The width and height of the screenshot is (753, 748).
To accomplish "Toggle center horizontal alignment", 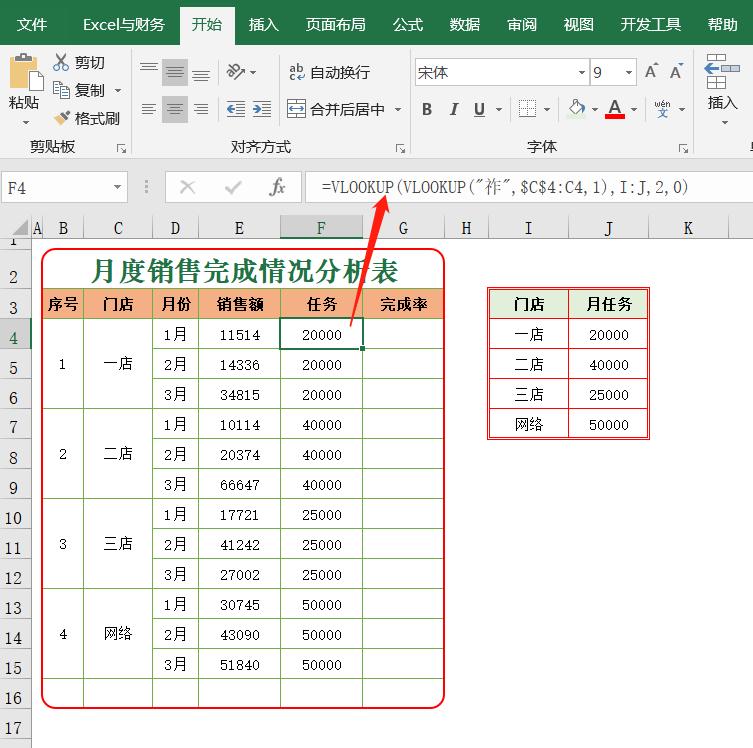I will pyautogui.click(x=175, y=109).
